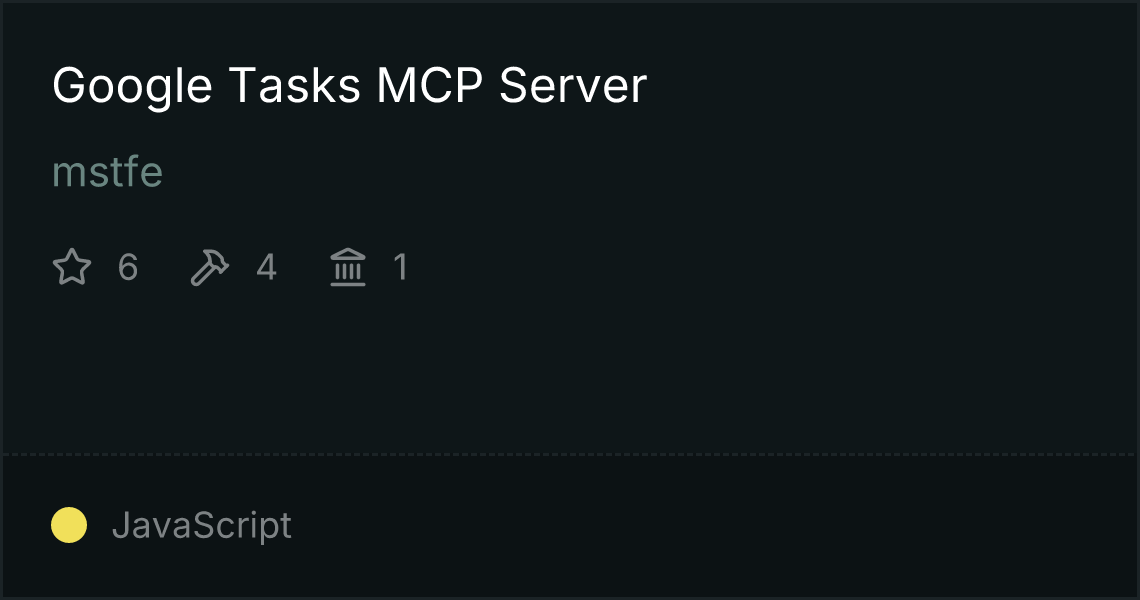Click blank space right of the mstfe author

pos(647,172)
